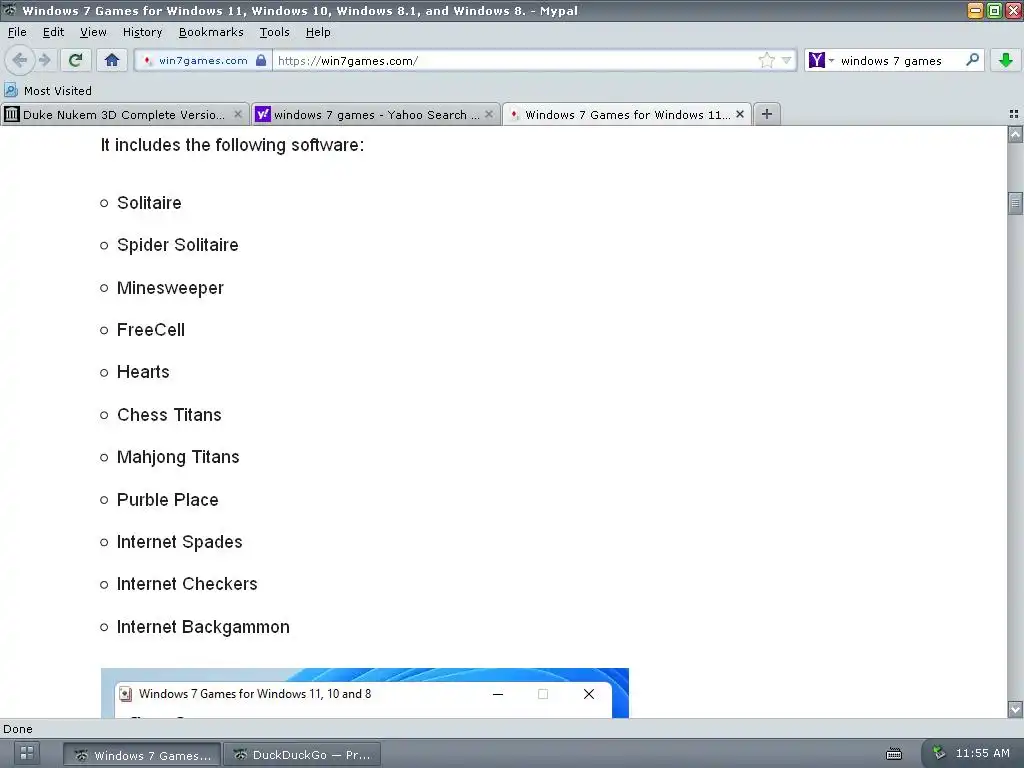
Task: Reload the current page
Action: (76, 60)
